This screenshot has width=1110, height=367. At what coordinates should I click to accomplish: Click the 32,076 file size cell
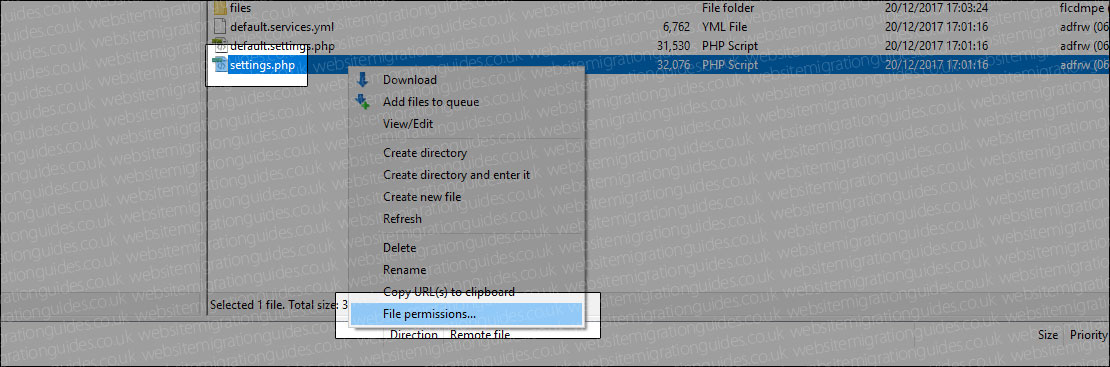(x=673, y=65)
